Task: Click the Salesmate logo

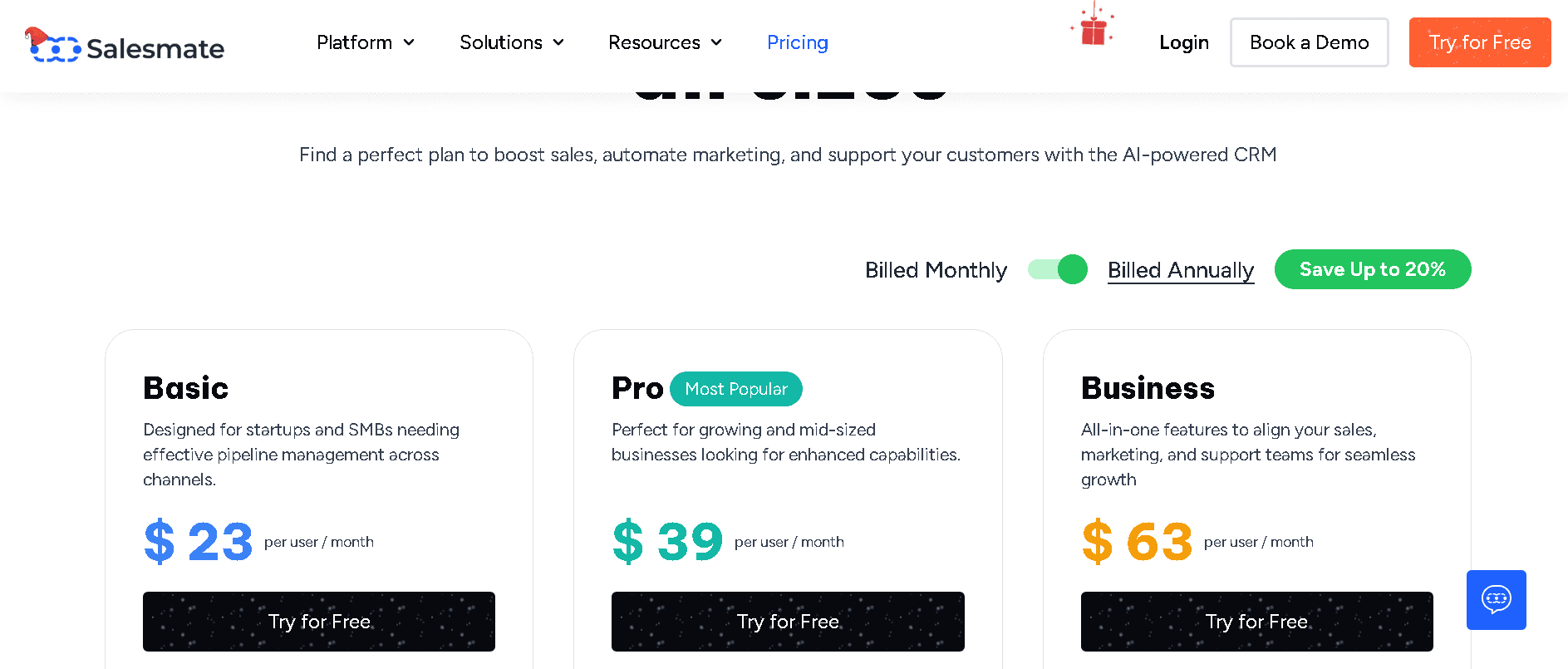Action: [125, 47]
